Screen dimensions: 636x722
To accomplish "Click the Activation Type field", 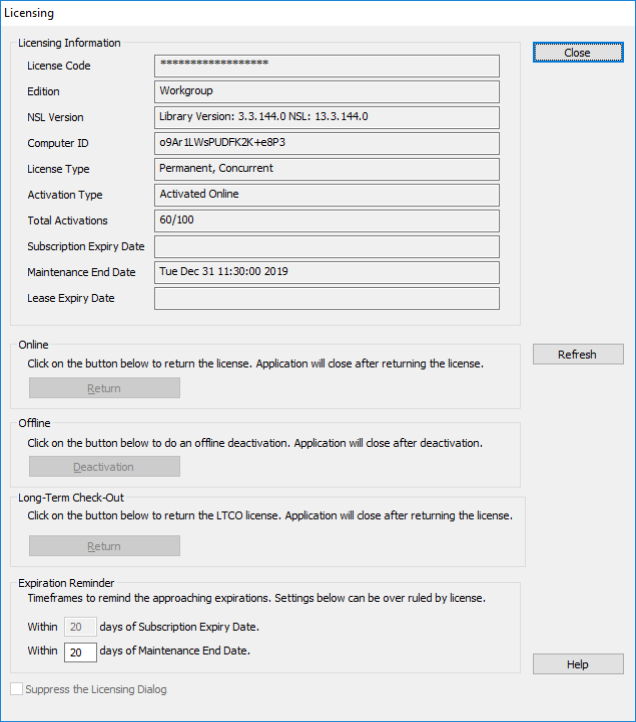I will (326, 195).
